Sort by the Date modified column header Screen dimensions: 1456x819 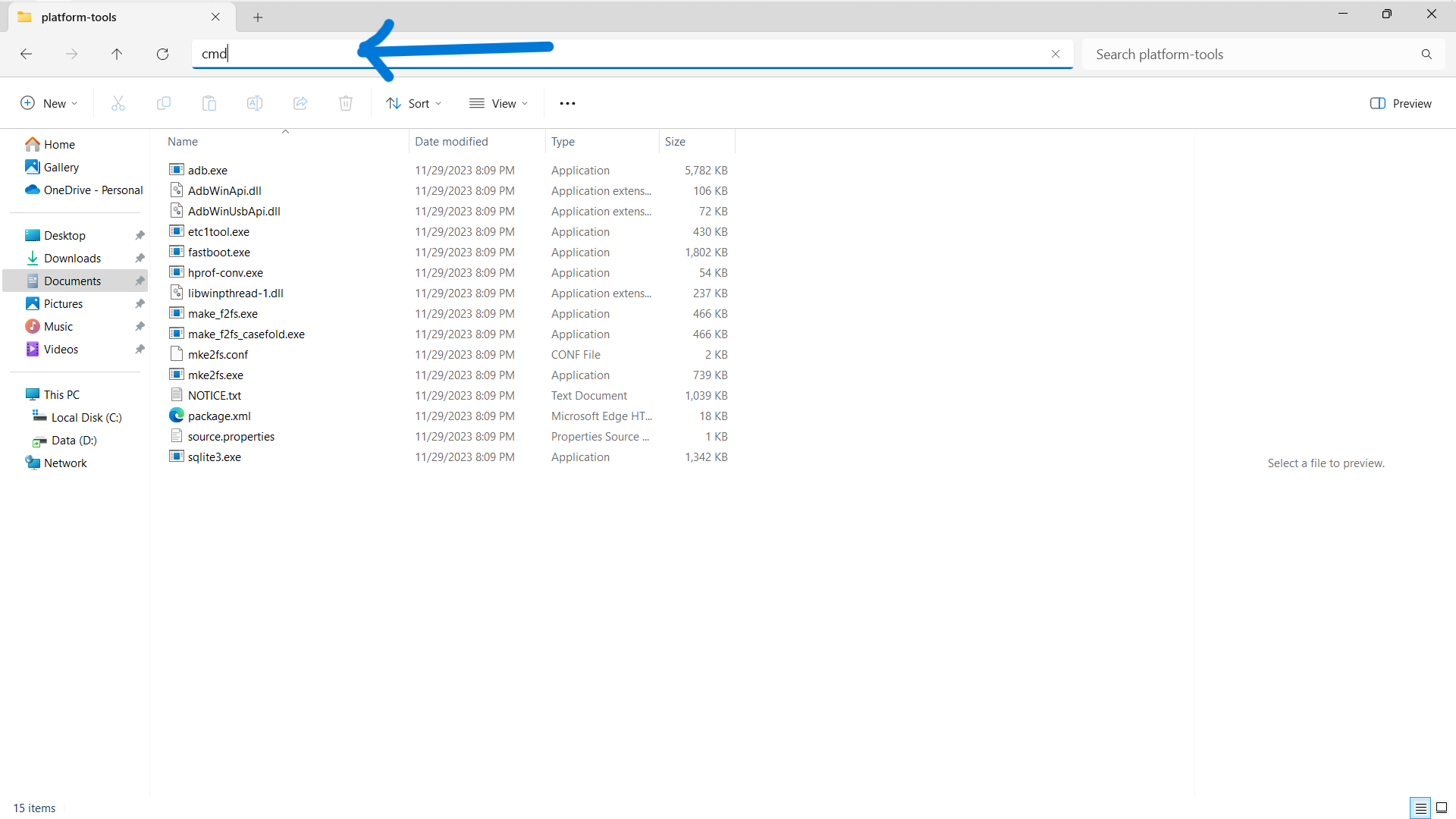click(x=451, y=141)
